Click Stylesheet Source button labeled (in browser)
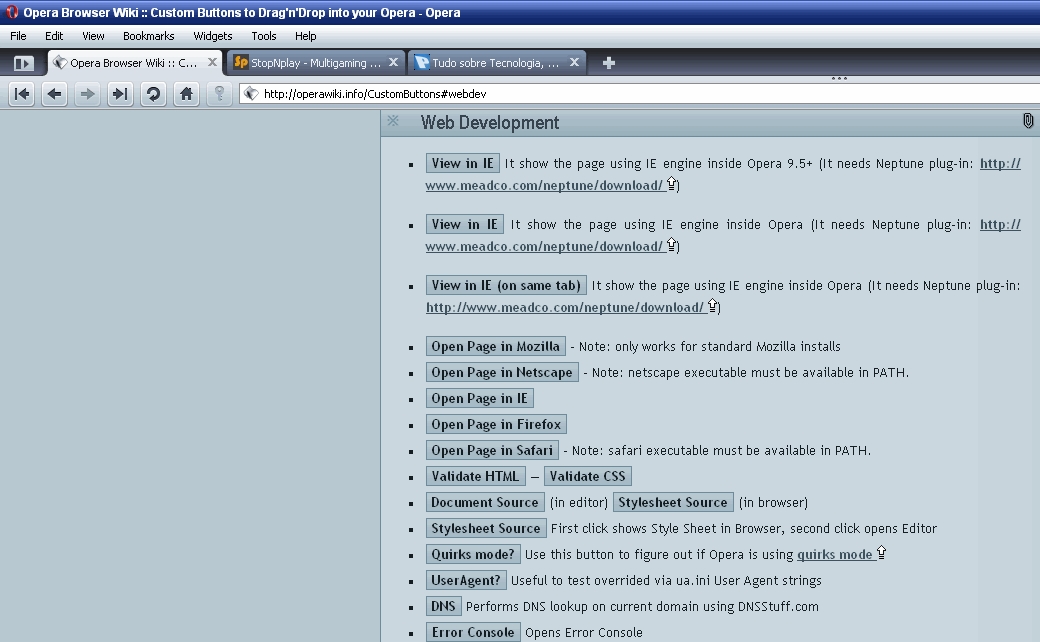 click(x=673, y=503)
